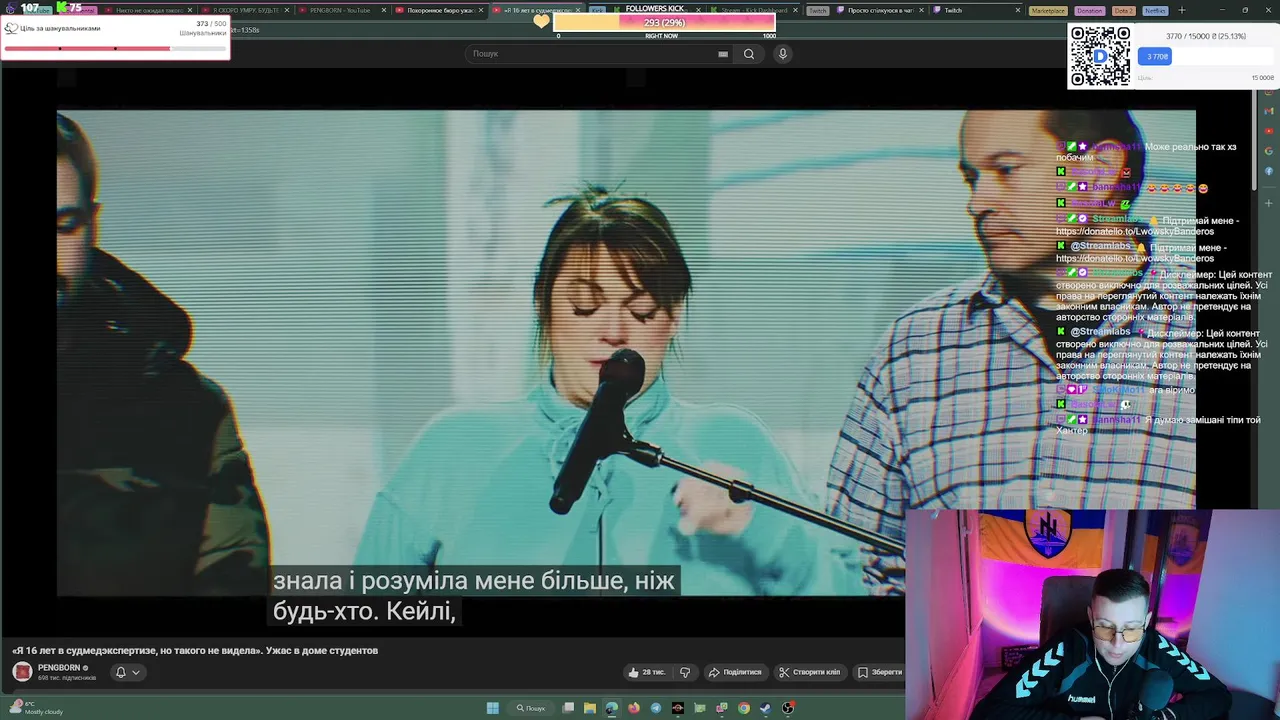
Task: Open Telegram from taskbar
Action: click(656, 708)
